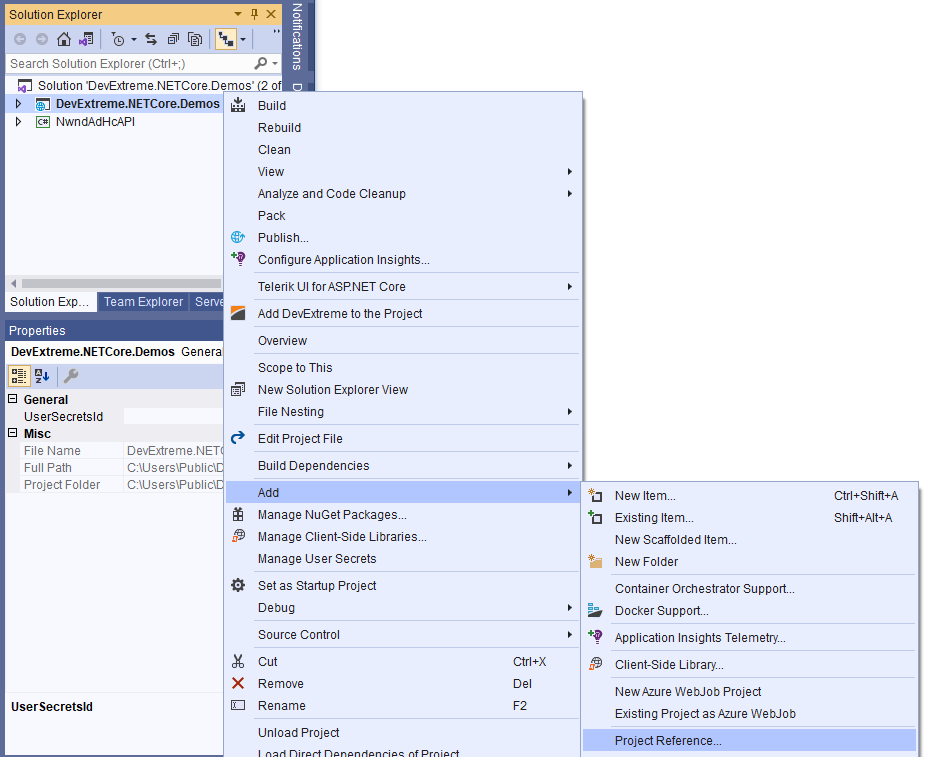
Task: Switch to the Team Explorer tab
Action: point(143,302)
